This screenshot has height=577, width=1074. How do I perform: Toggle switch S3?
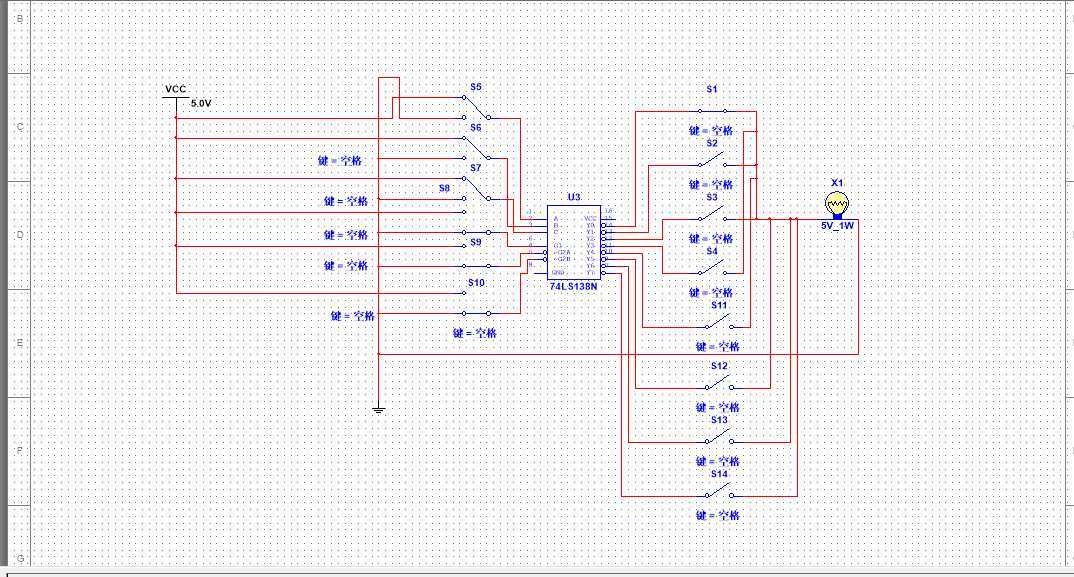point(712,215)
